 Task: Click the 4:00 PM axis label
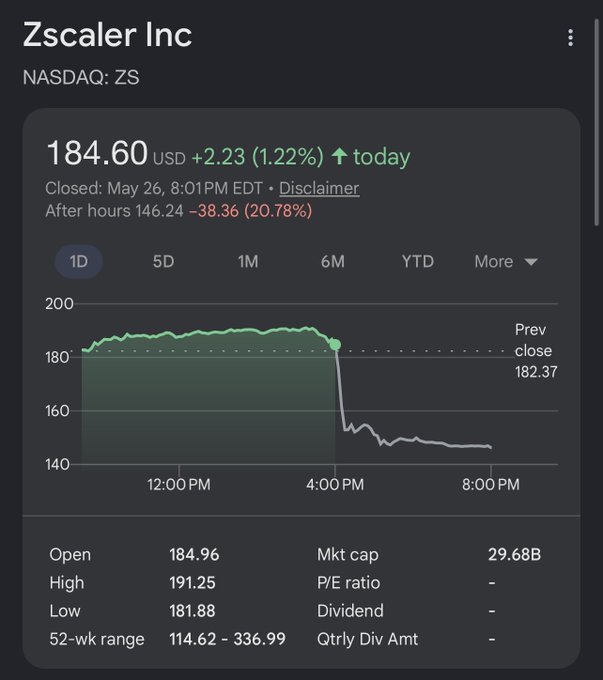(x=335, y=484)
